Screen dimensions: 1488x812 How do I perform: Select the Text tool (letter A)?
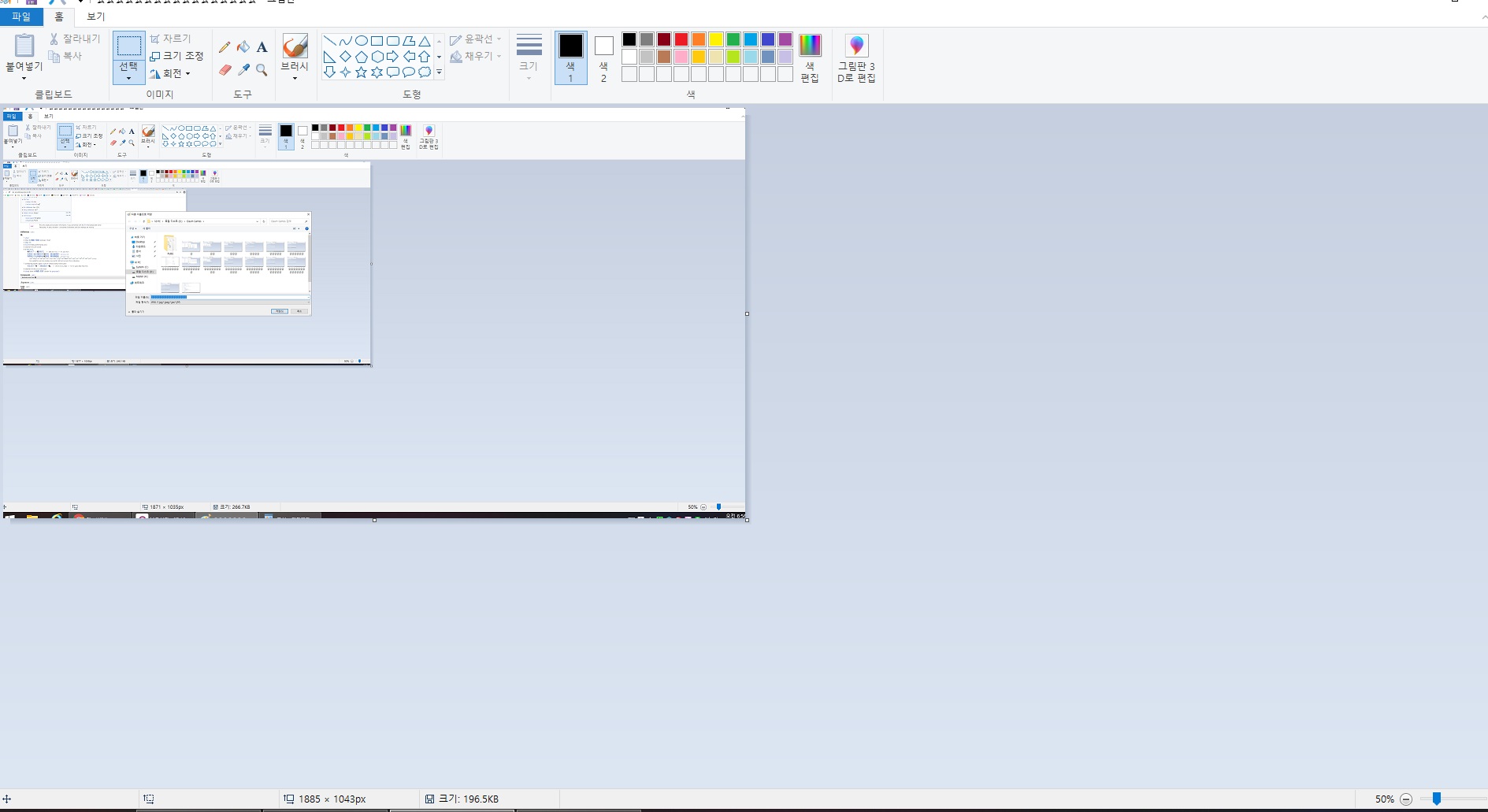[x=262, y=47]
